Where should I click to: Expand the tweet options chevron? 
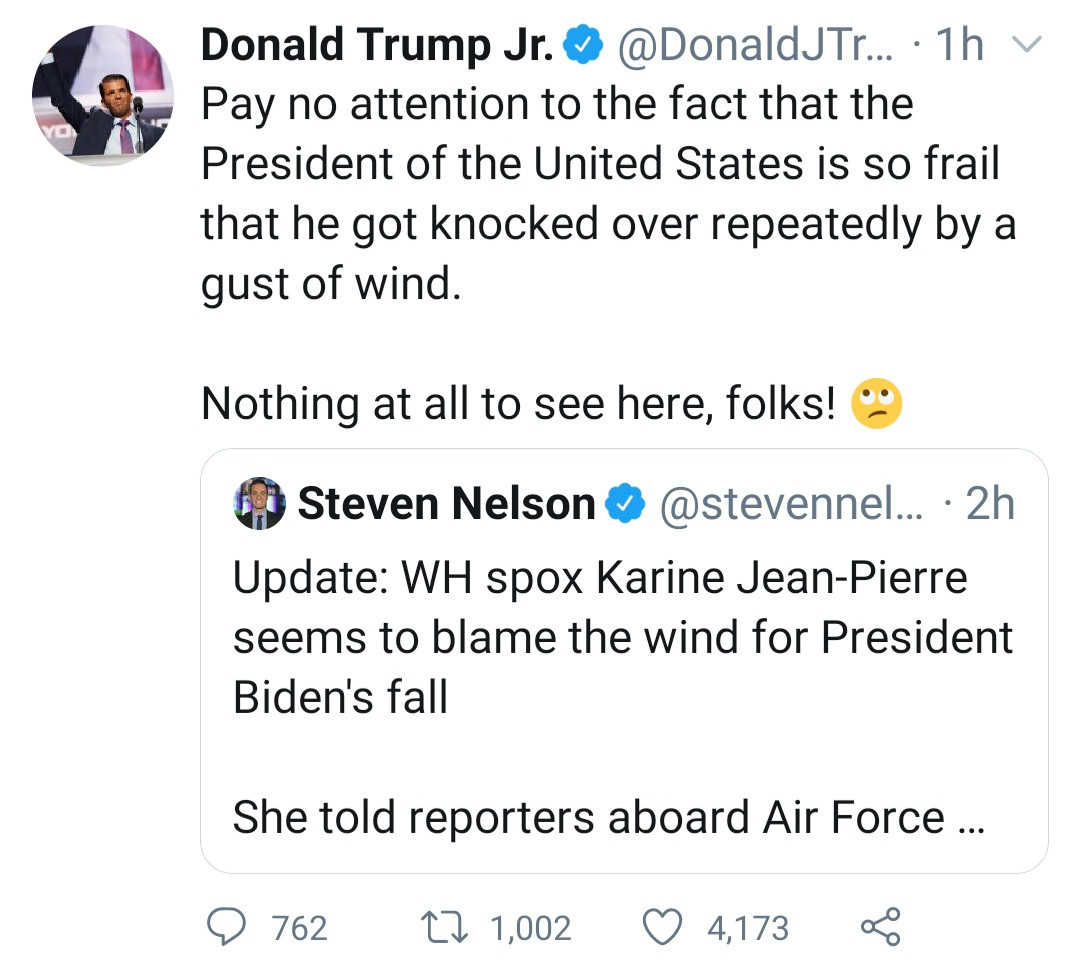pyautogui.click(x=1027, y=46)
